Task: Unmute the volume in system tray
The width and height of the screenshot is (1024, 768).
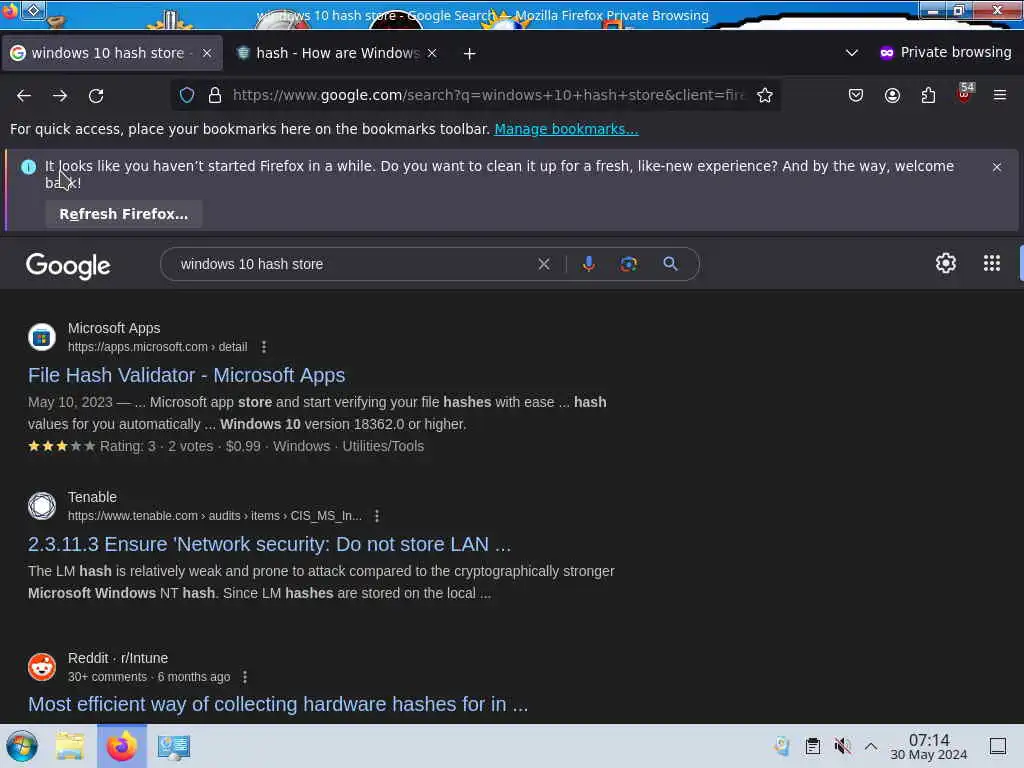Action: click(842, 746)
